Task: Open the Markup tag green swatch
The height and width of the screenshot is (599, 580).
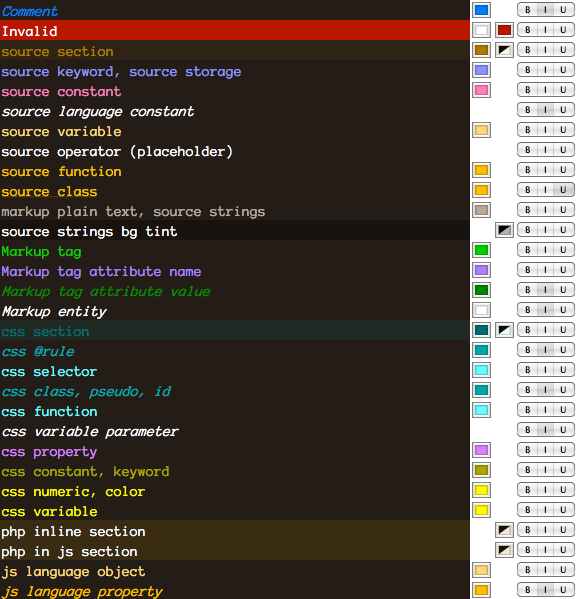Action: 481,250
